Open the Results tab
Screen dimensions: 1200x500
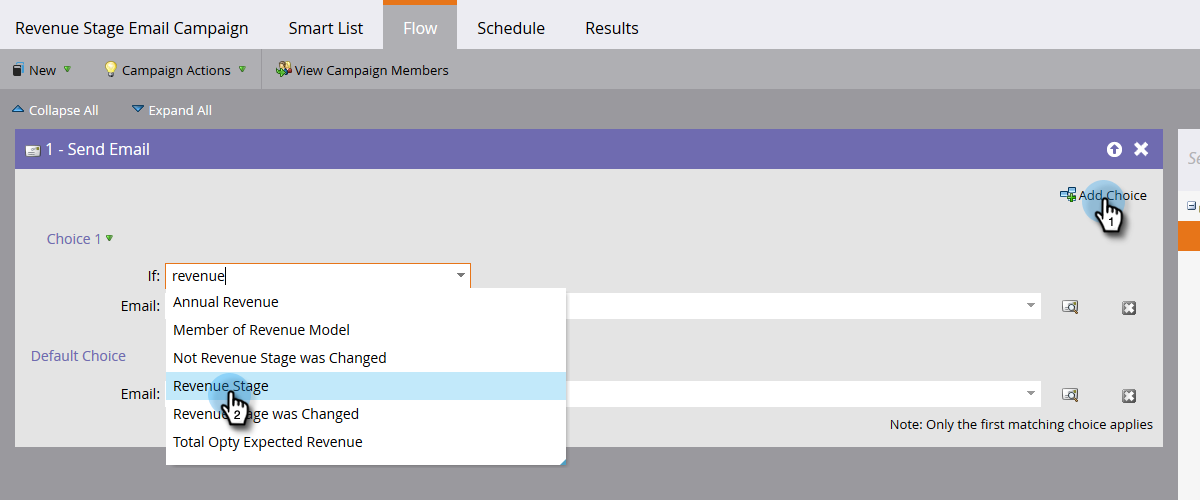coord(611,28)
